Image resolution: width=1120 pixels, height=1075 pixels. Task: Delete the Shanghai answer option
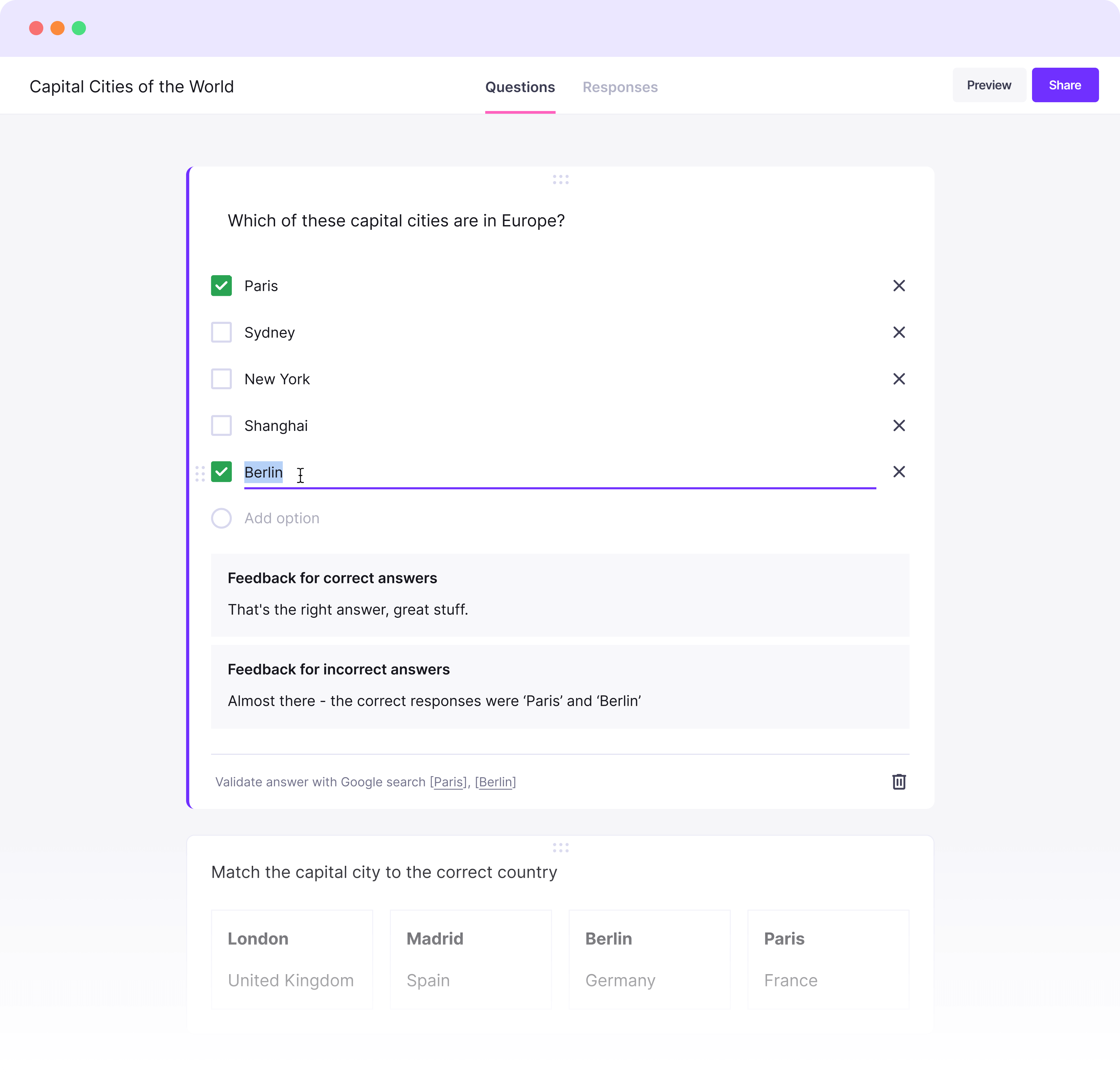898,426
